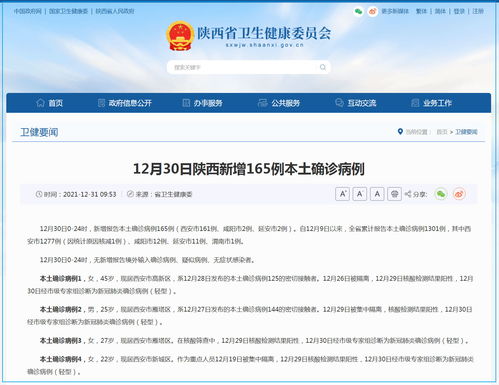Reset font size with the plain A button
This screenshot has height=385, width=499.
pyautogui.click(x=377, y=194)
